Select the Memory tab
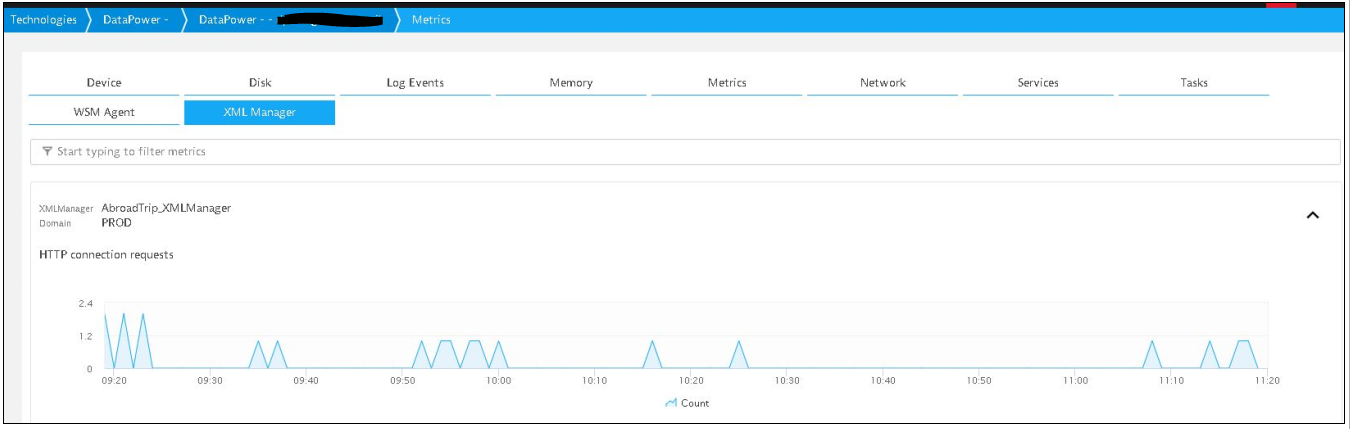This screenshot has height=429, width=1353. [571, 83]
